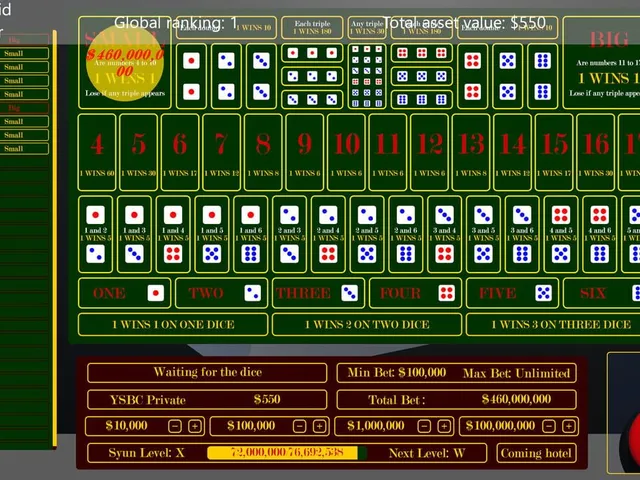Screen dimensions: 640x480
Task: Select the double sixes dice bet
Action: pyautogui.click(x=543, y=76)
